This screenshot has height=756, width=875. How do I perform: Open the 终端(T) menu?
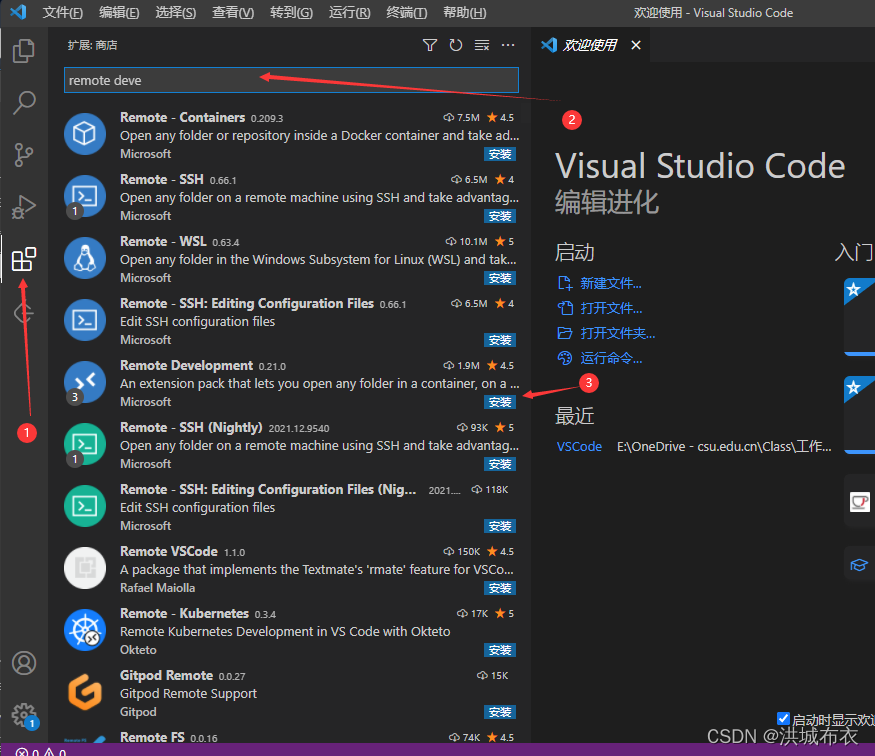coord(407,12)
